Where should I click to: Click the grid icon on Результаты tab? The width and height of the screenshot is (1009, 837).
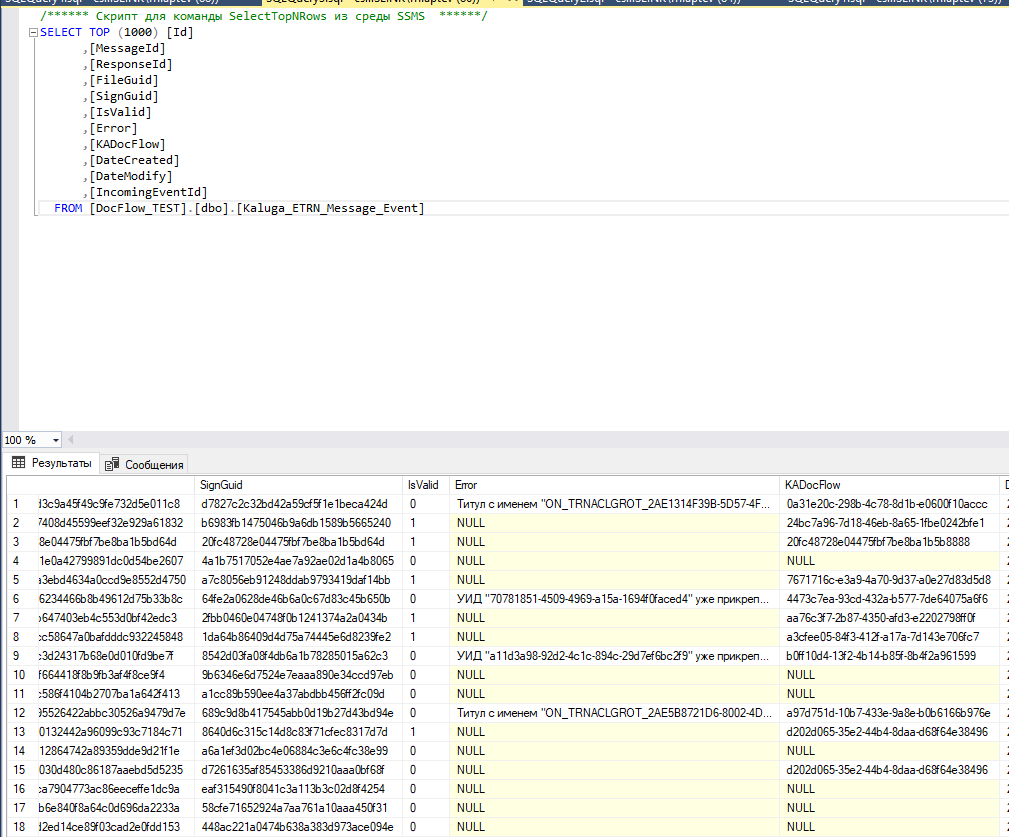click(x=19, y=463)
